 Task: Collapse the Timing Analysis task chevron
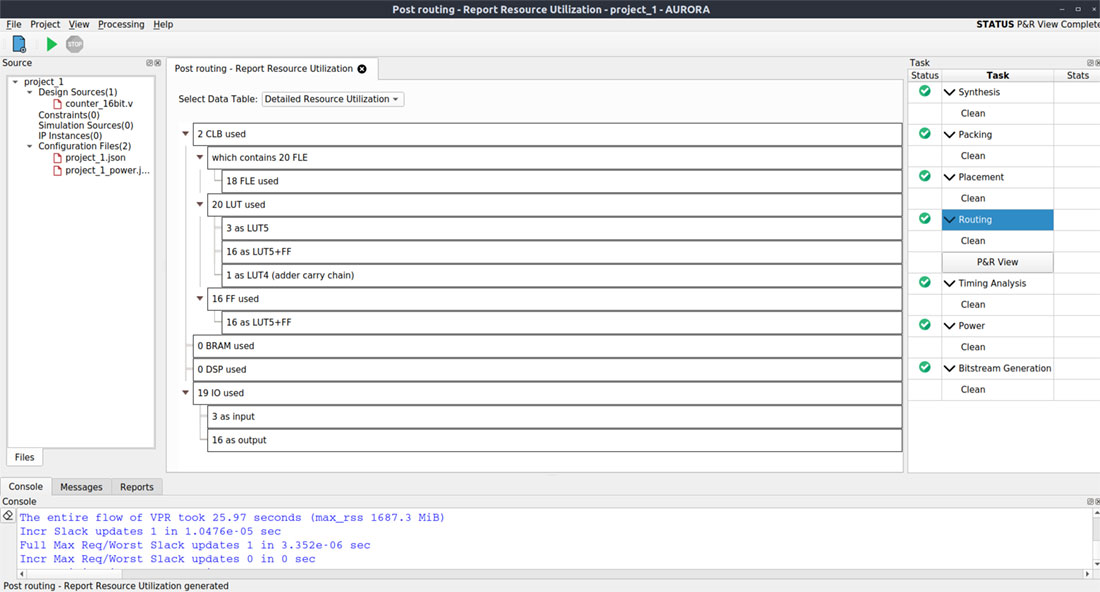(950, 283)
